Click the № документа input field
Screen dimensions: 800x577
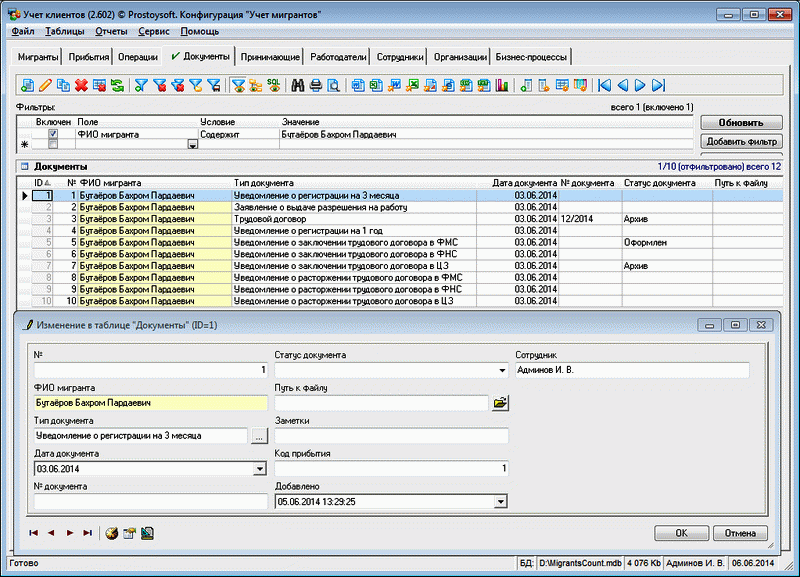(150, 502)
